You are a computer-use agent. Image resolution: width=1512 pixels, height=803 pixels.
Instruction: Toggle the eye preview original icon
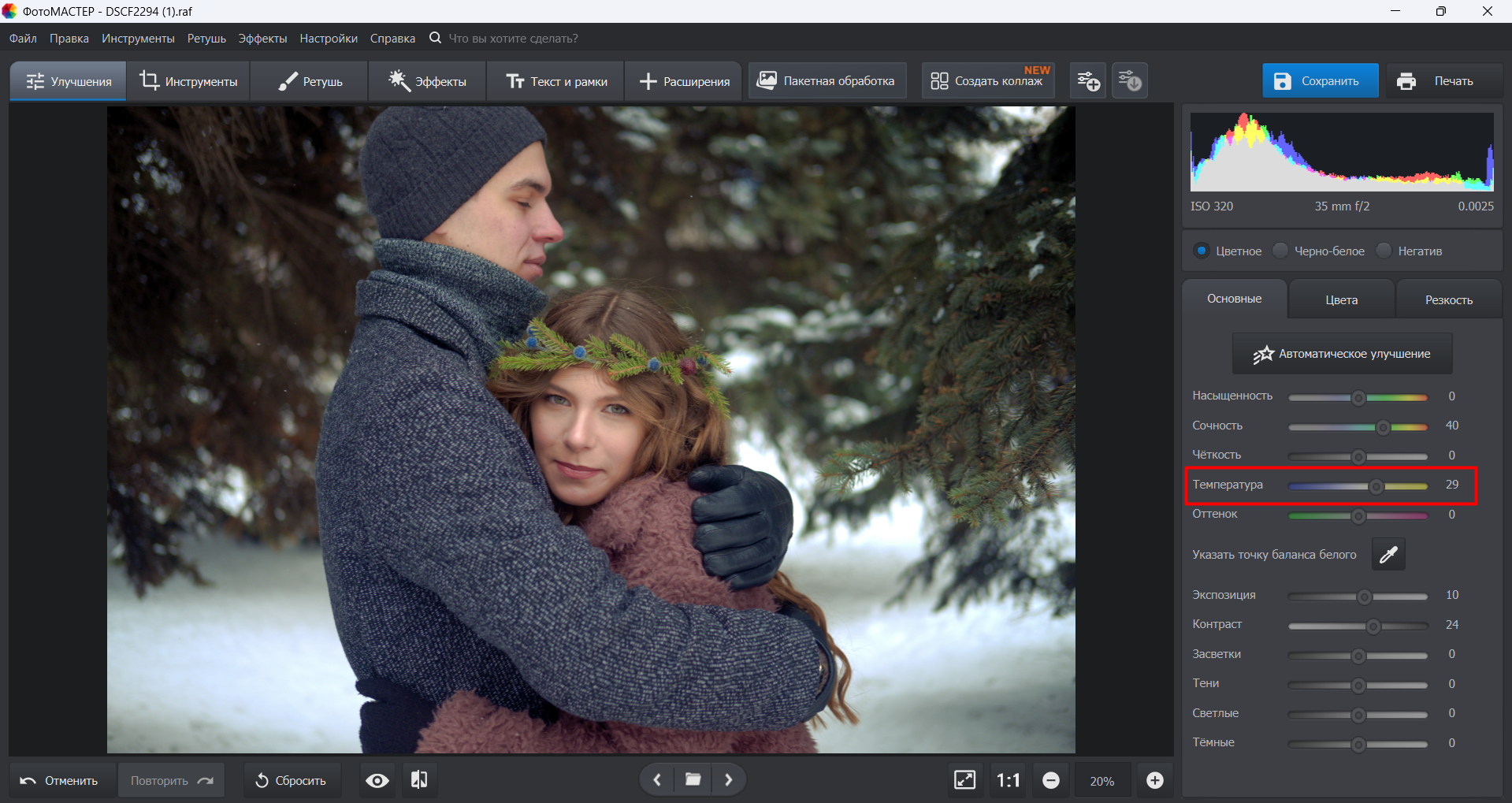tap(377, 780)
